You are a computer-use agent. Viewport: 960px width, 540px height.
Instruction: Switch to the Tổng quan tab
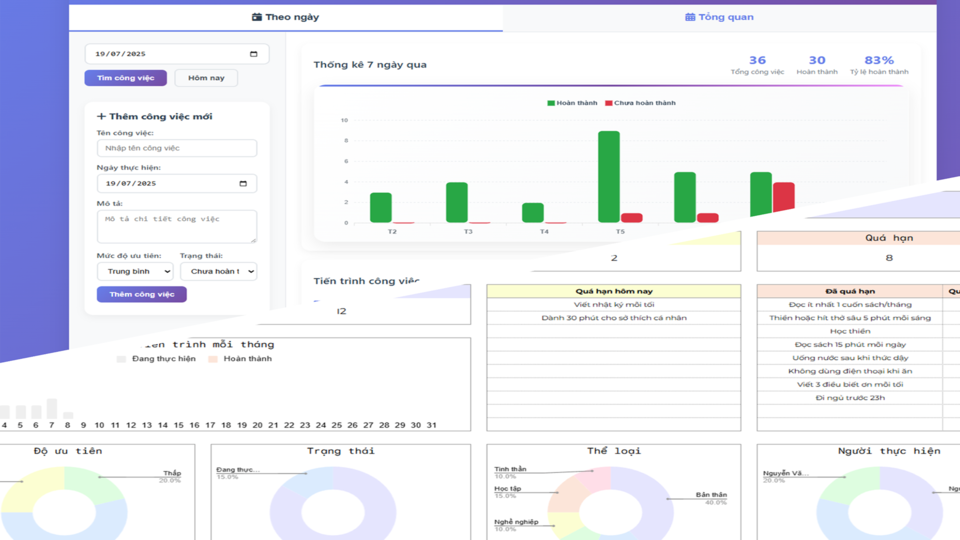719,17
